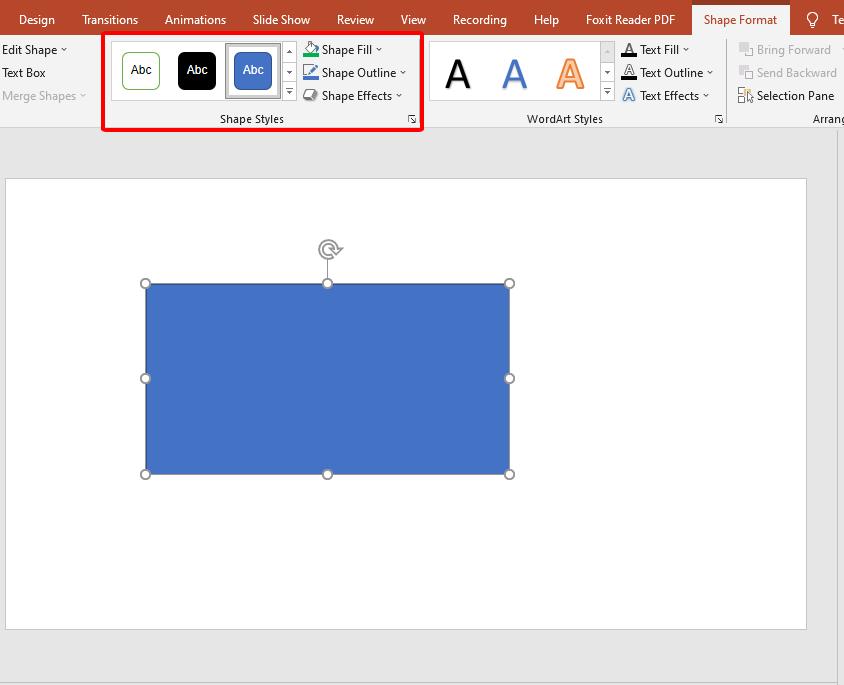
Task: Click the Shape Outline pen icon
Action: [312, 72]
